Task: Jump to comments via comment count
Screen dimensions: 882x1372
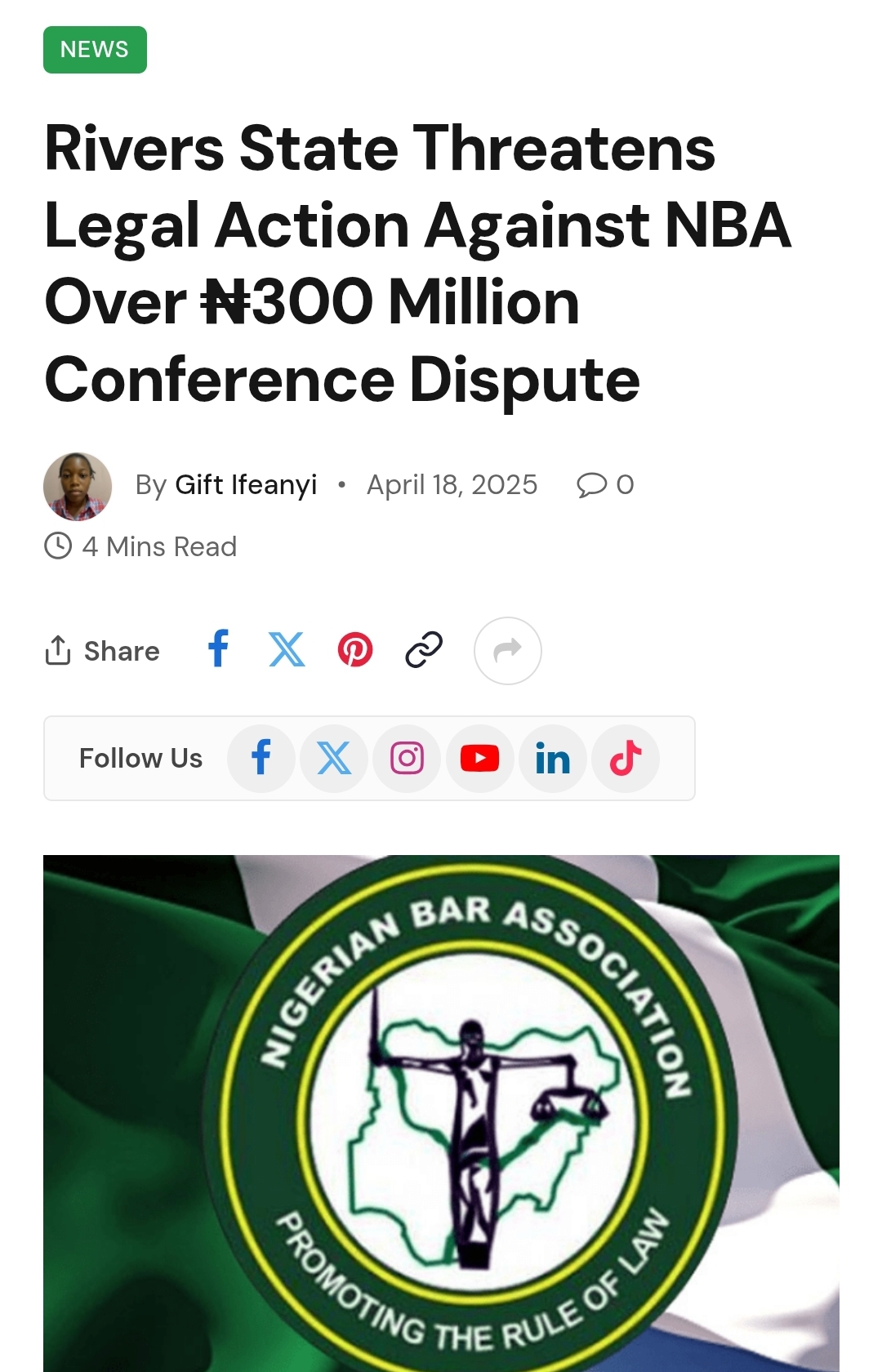Action: 605,485
